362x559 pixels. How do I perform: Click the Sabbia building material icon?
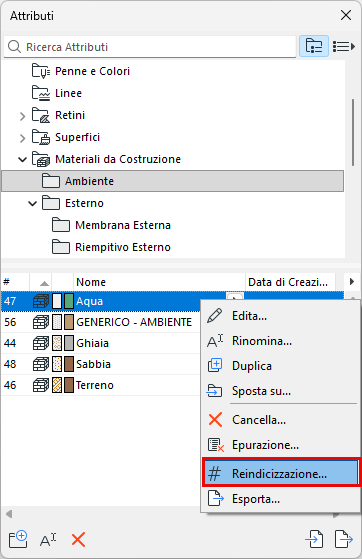(x=41, y=364)
